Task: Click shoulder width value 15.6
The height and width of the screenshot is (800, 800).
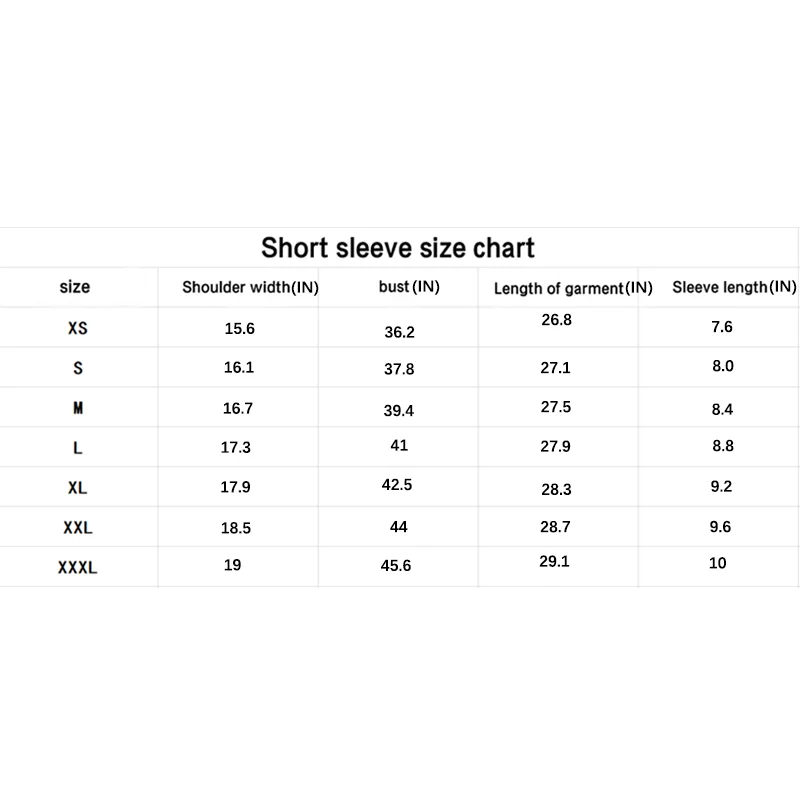Action: 239,328
